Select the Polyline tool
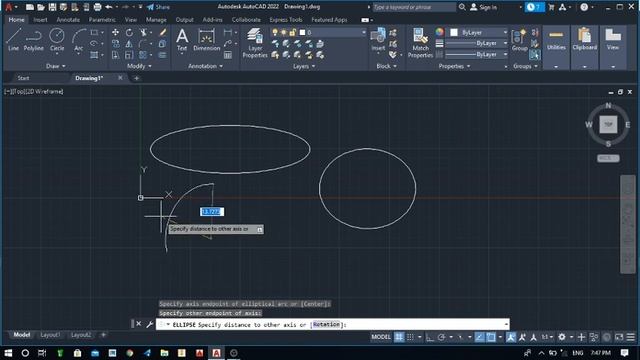Image resolution: width=640 pixels, height=360 pixels. pyautogui.click(x=33, y=40)
